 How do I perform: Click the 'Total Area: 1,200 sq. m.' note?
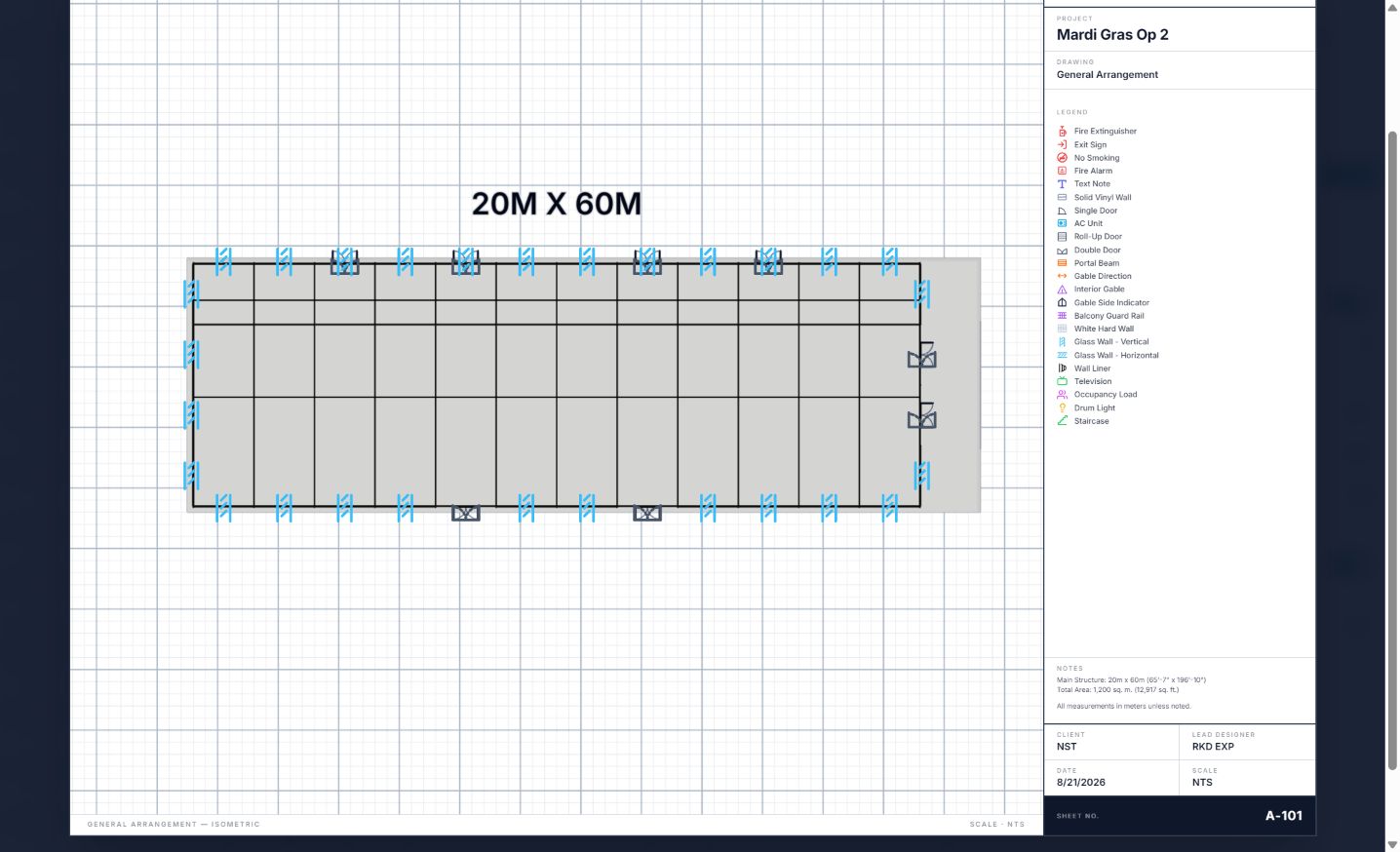tap(1117, 689)
